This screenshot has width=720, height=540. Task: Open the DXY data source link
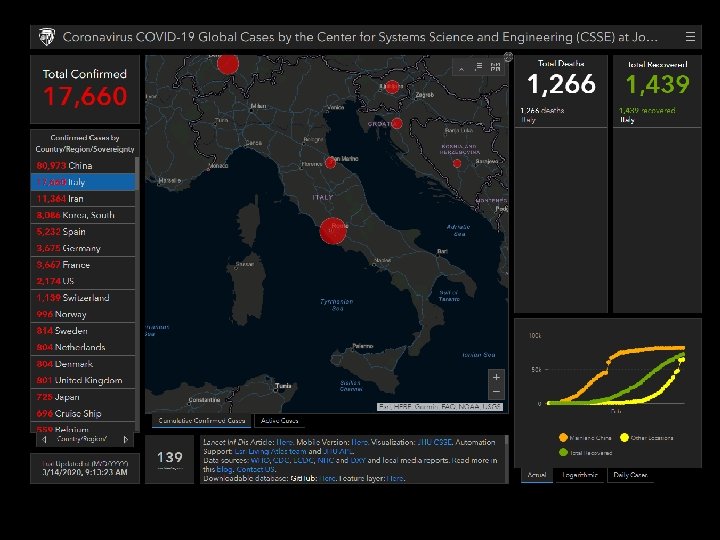(x=358, y=460)
